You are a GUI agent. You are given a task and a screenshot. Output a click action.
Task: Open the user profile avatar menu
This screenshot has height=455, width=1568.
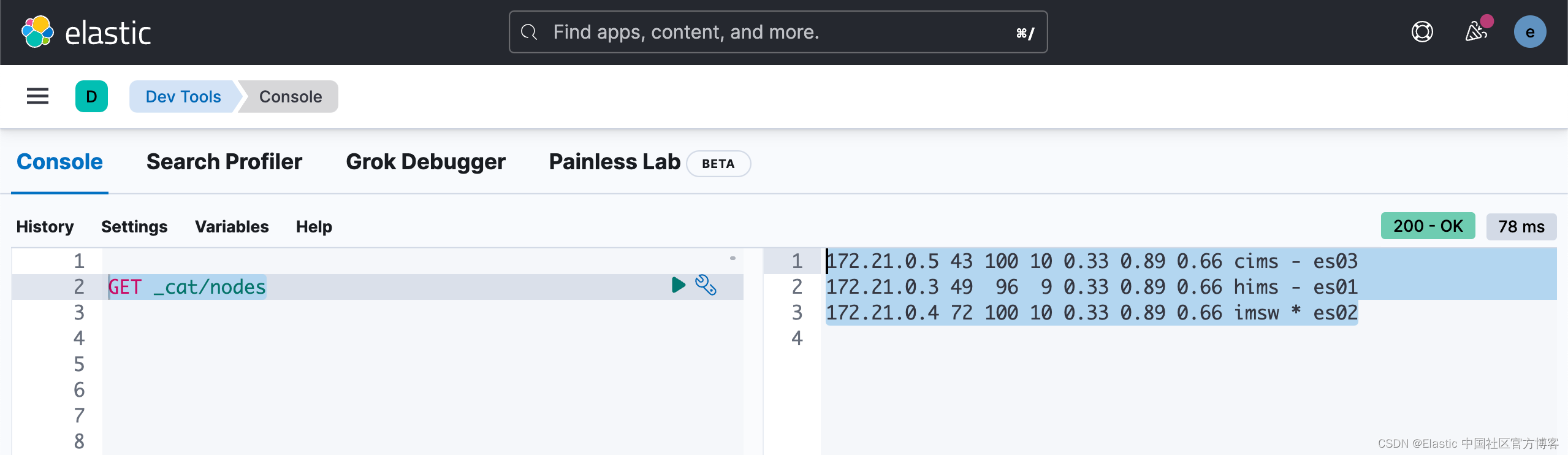[x=1529, y=32]
